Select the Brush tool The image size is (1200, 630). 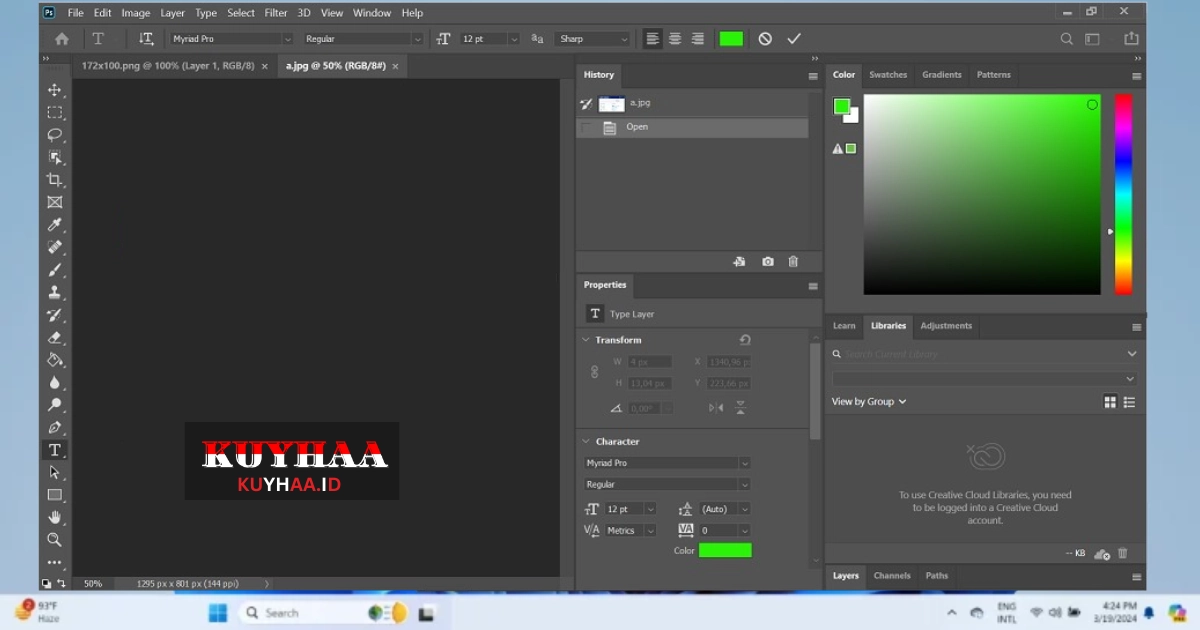[55, 269]
